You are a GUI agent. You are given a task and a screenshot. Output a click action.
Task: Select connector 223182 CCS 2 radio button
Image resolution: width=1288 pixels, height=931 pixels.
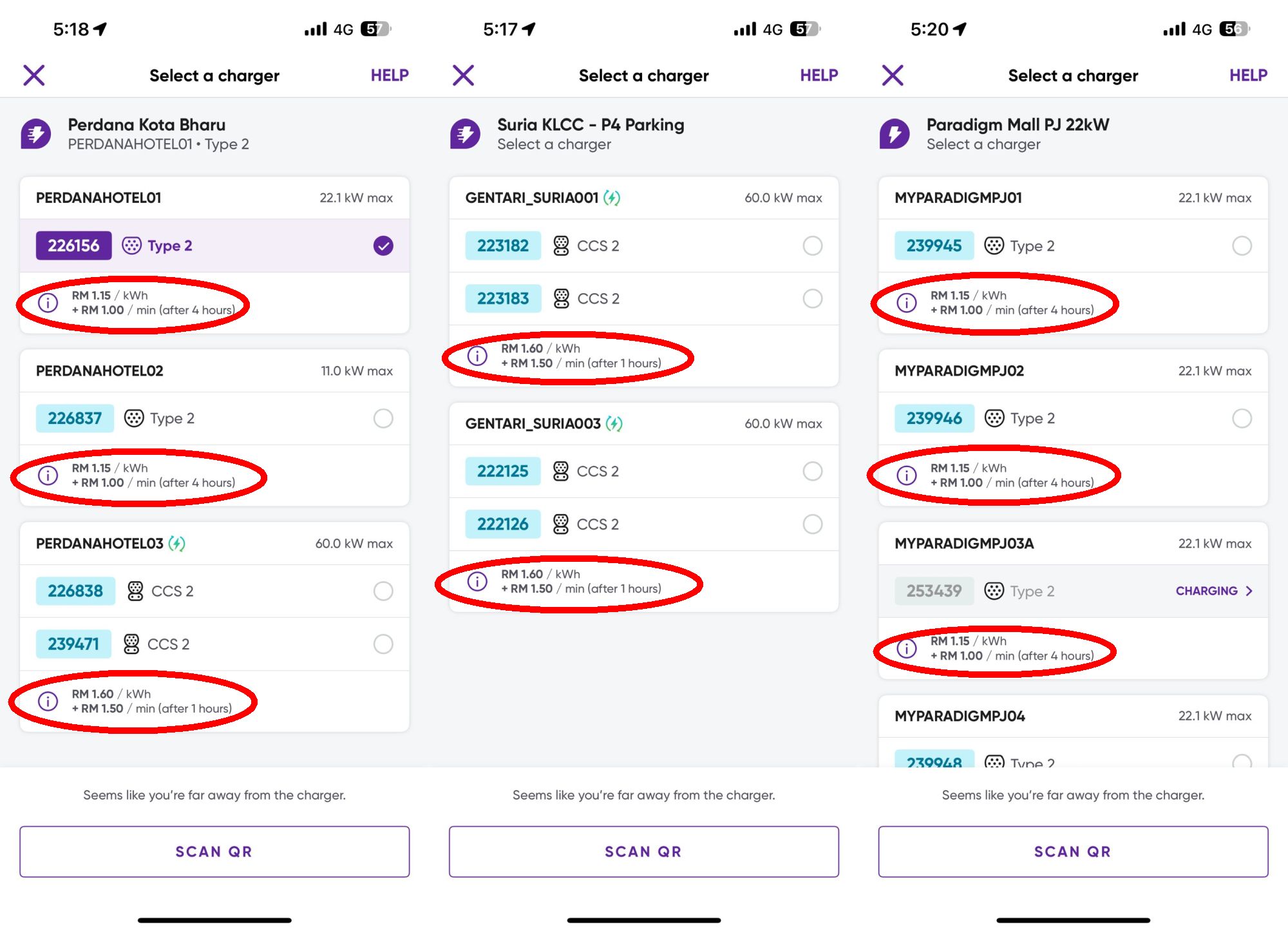pos(813,245)
